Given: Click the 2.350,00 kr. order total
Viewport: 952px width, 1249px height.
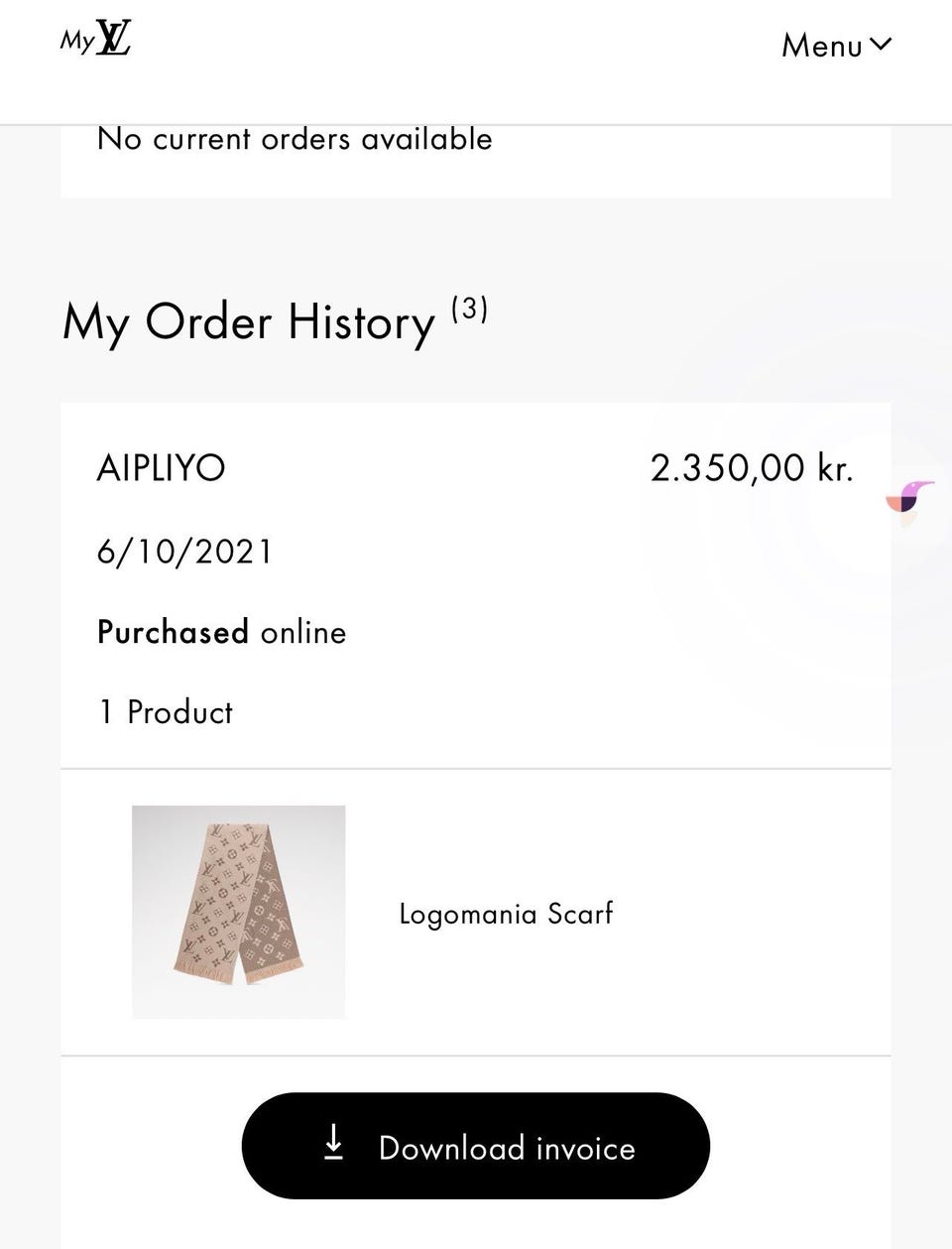Looking at the screenshot, I should (x=751, y=468).
